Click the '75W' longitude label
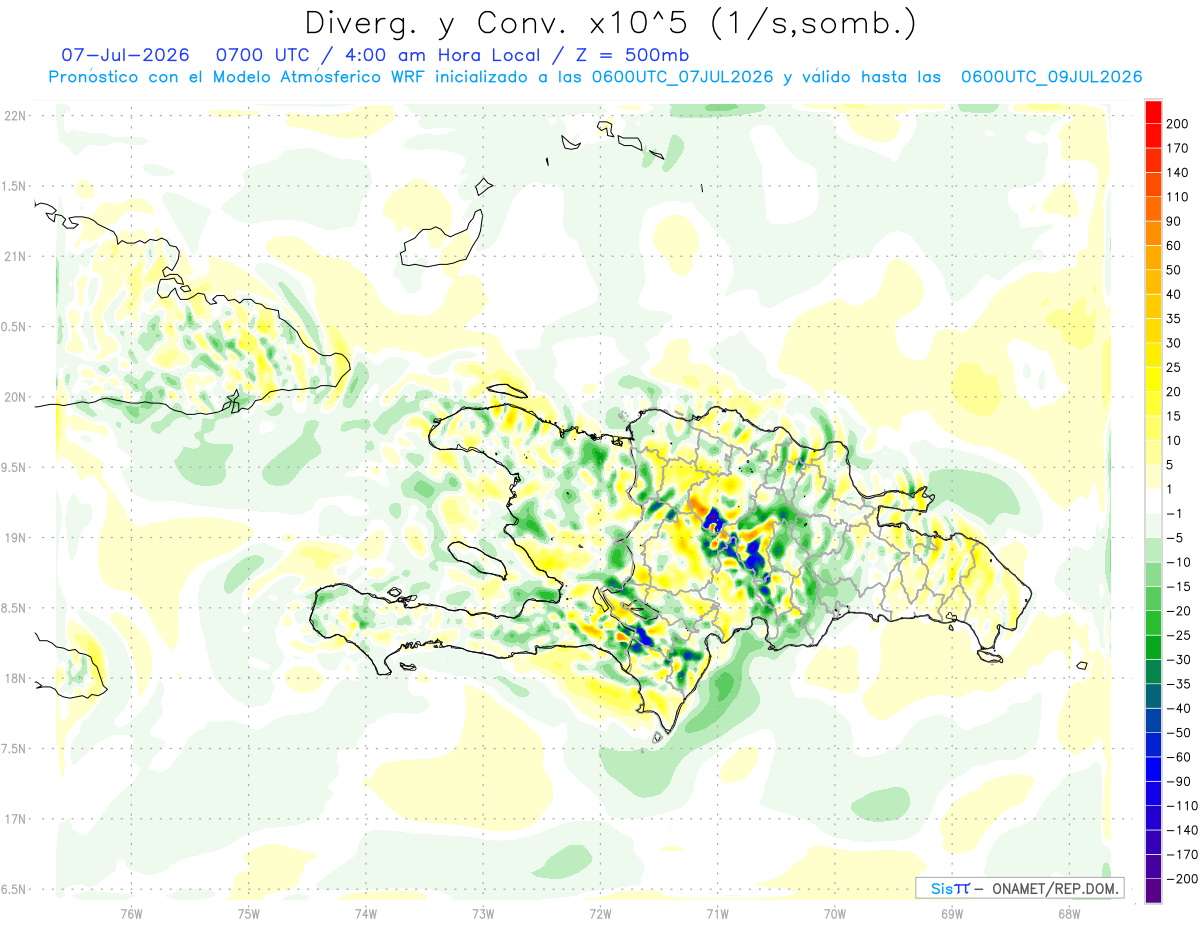 tap(249, 913)
